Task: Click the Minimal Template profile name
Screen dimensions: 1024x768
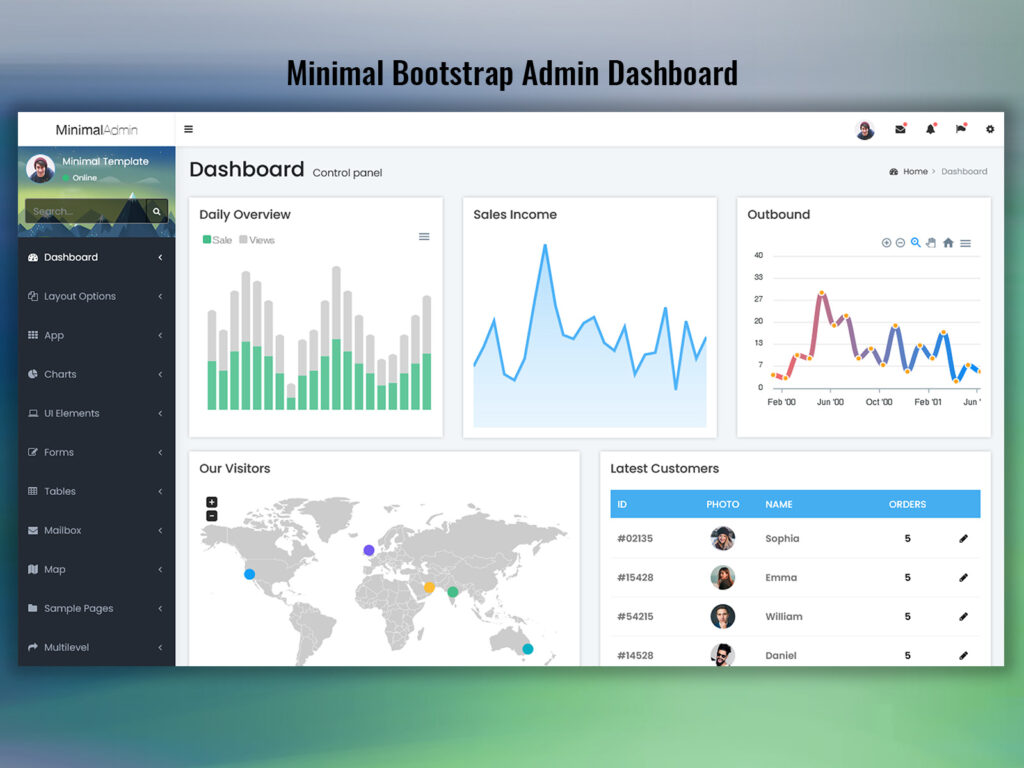Action: [x=105, y=161]
